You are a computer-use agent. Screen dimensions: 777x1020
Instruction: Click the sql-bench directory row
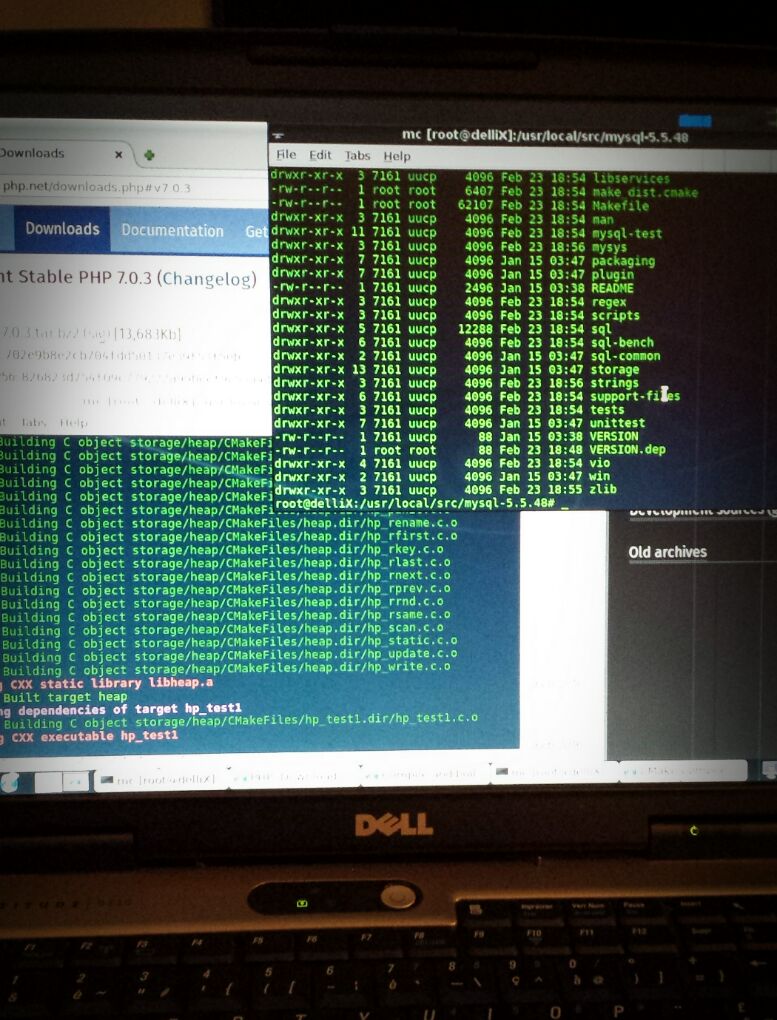click(463, 342)
